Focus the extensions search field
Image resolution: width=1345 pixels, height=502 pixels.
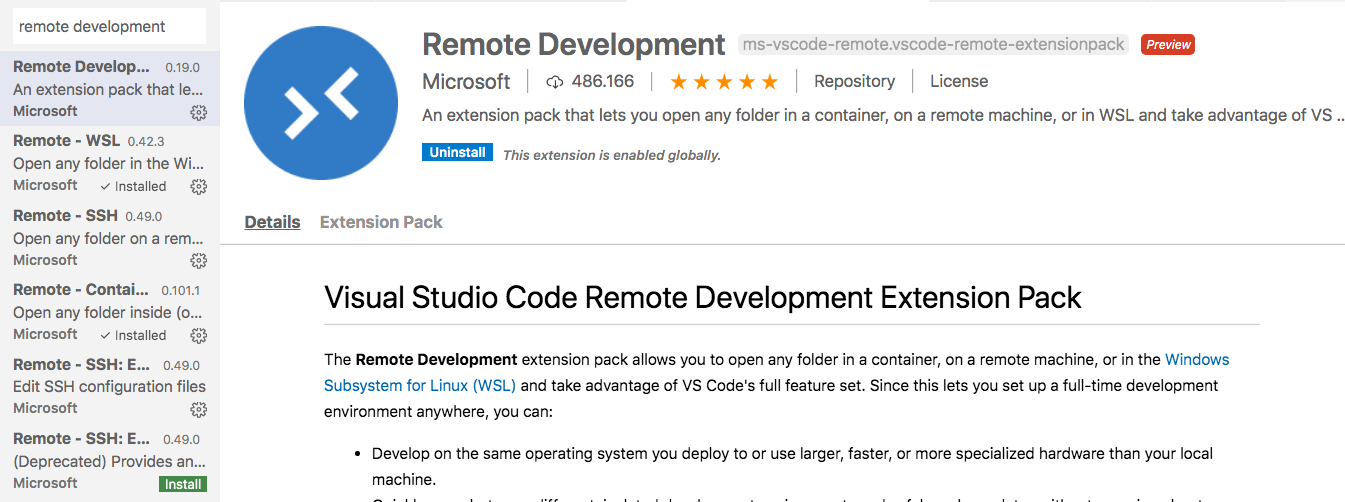coord(109,26)
